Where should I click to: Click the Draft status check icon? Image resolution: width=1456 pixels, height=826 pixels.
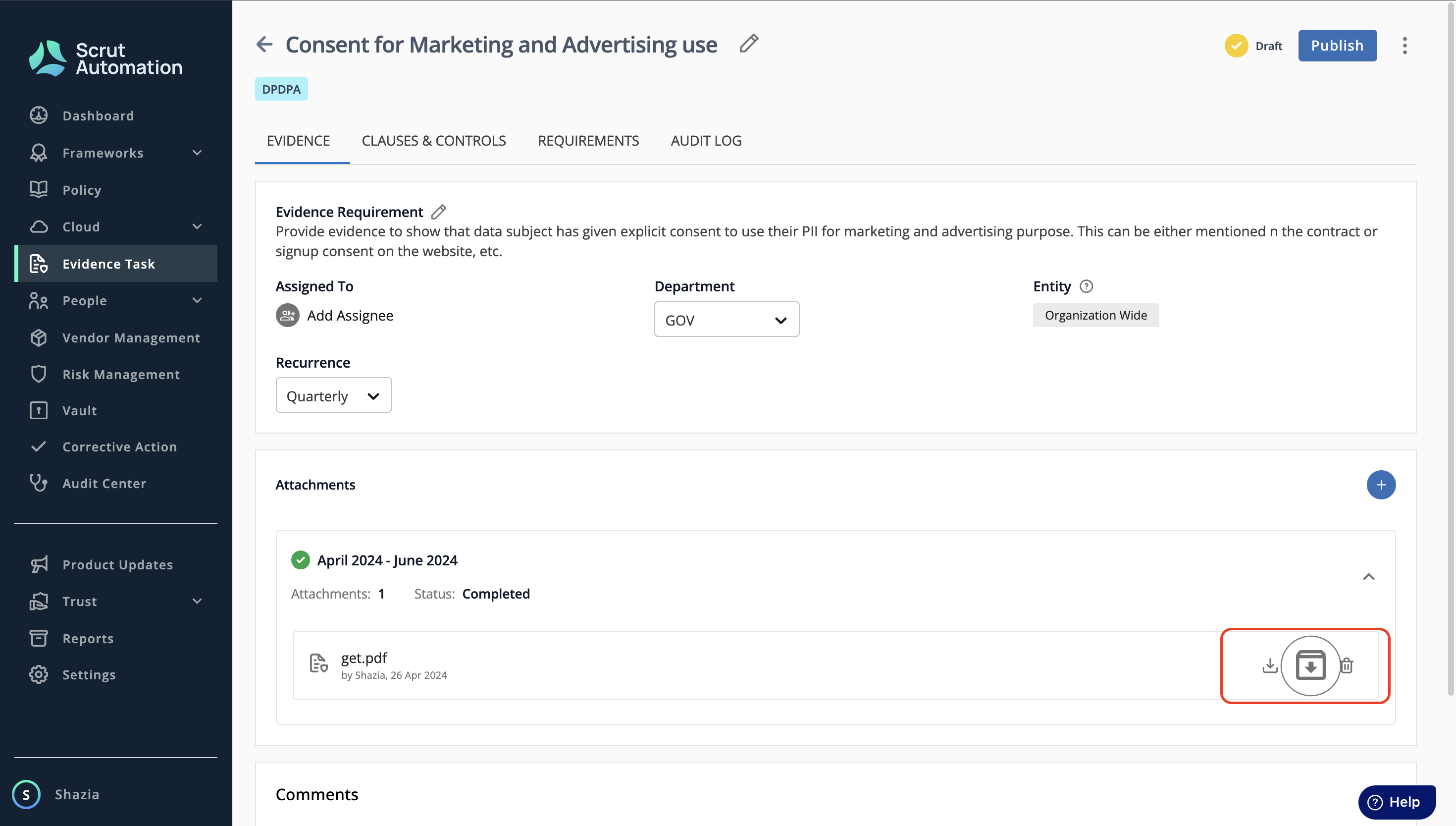pos(1236,46)
